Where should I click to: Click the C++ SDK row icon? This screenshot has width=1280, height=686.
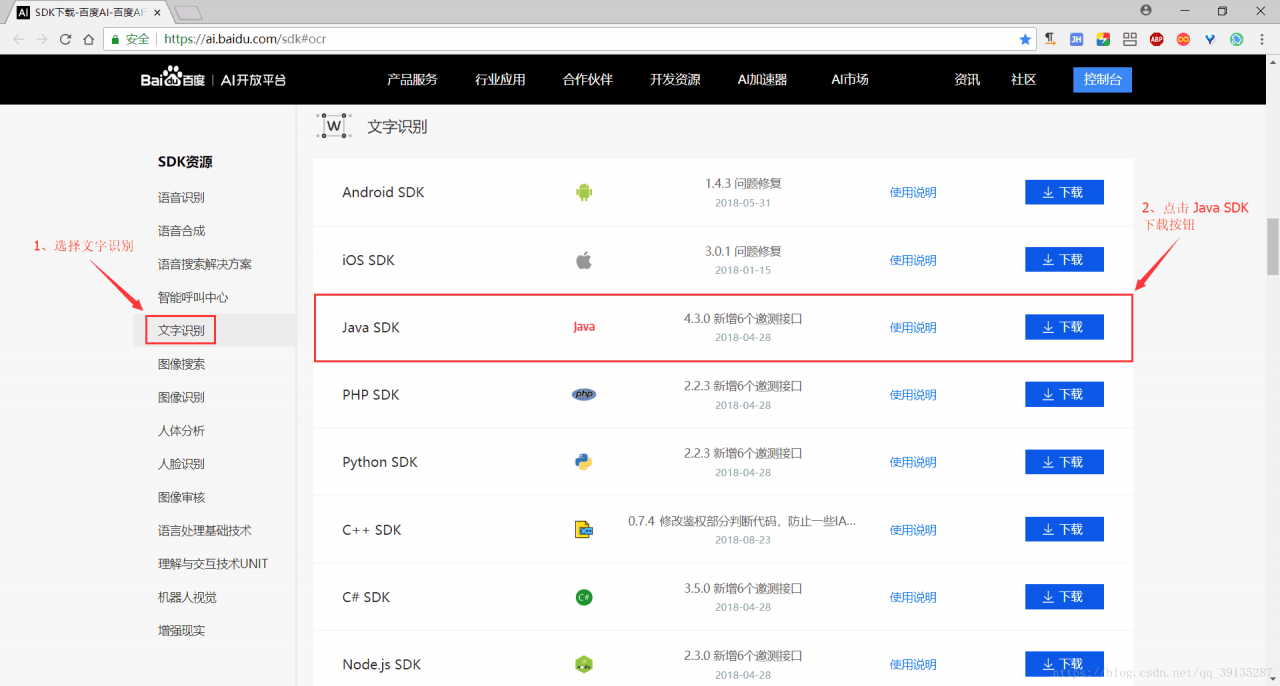pyautogui.click(x=584, y=529)
